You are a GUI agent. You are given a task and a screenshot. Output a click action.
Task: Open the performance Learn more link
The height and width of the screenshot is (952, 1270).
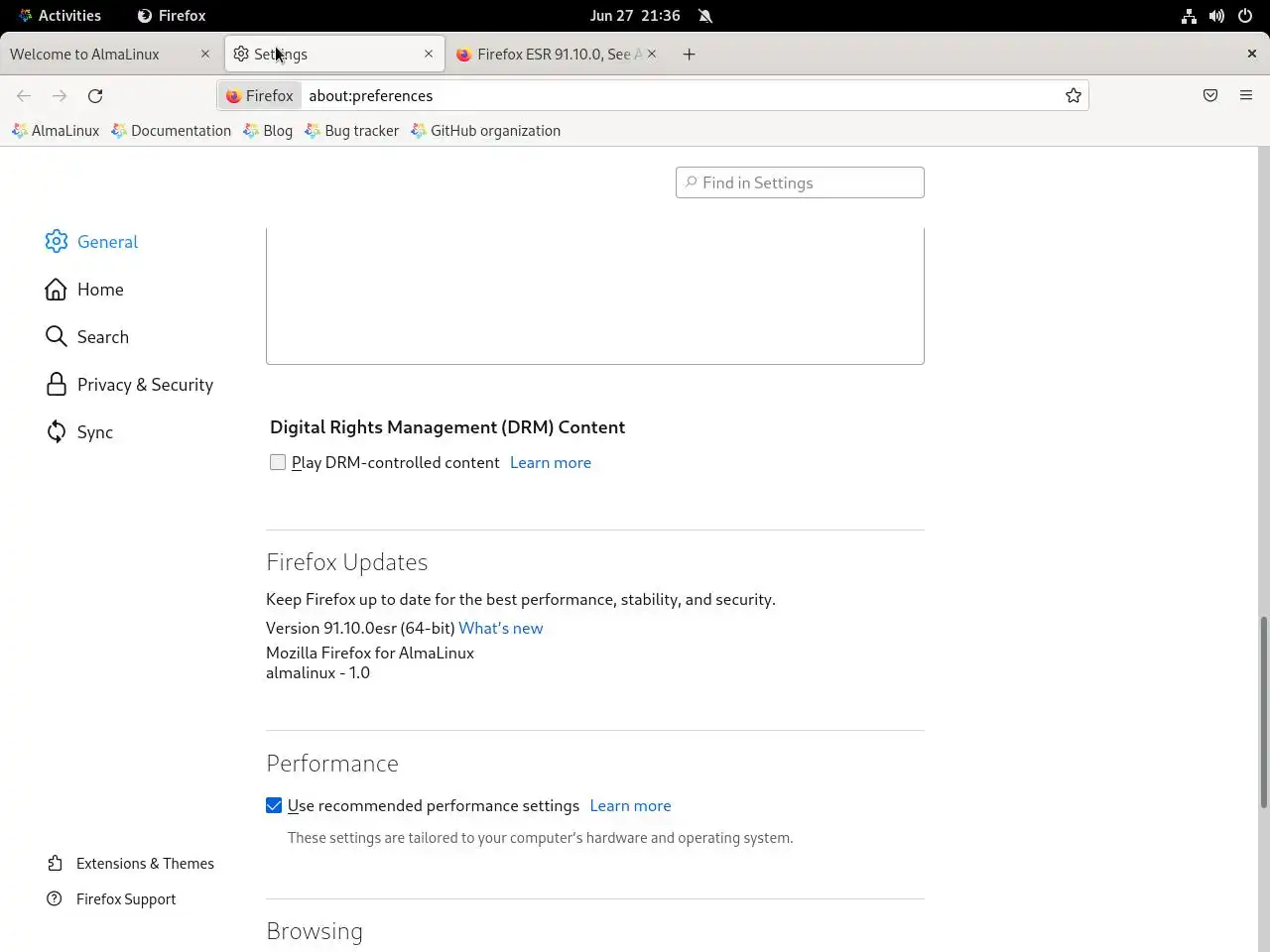pyautogui.click(x=630, y=806)
